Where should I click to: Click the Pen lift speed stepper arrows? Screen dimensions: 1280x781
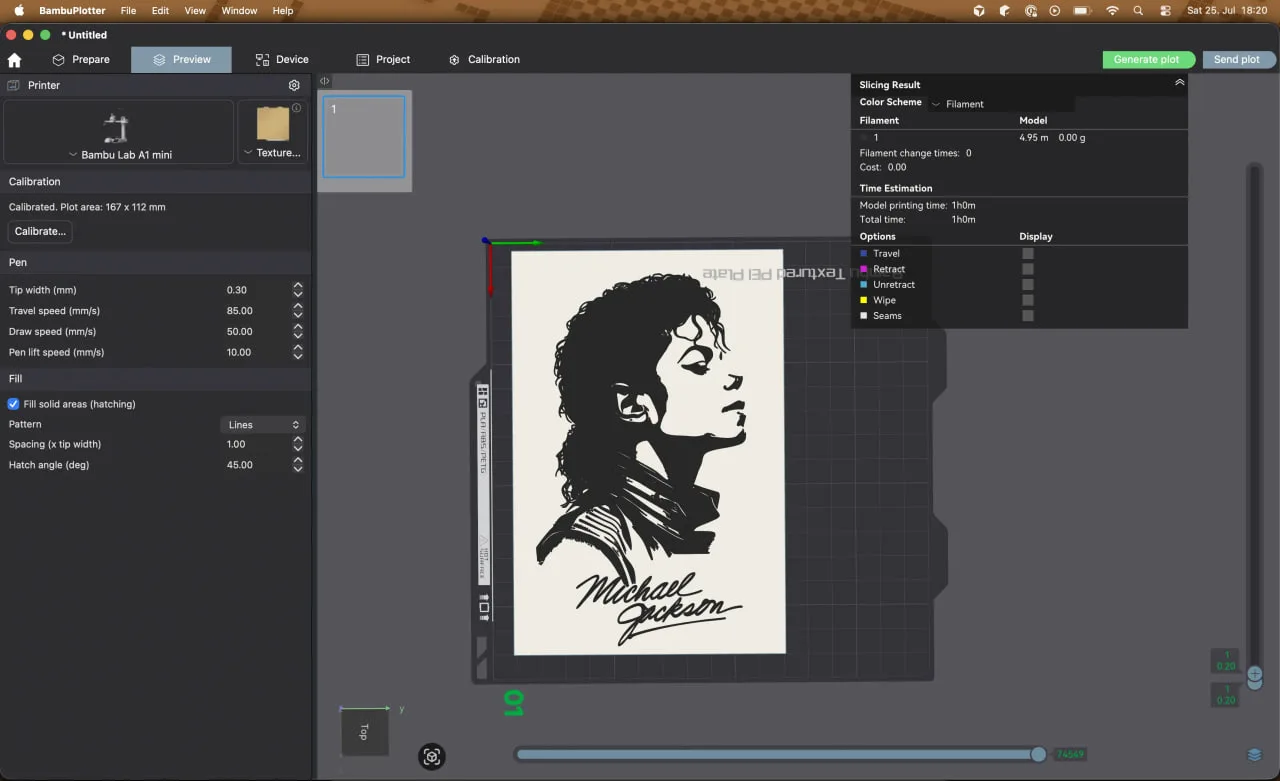298,352
